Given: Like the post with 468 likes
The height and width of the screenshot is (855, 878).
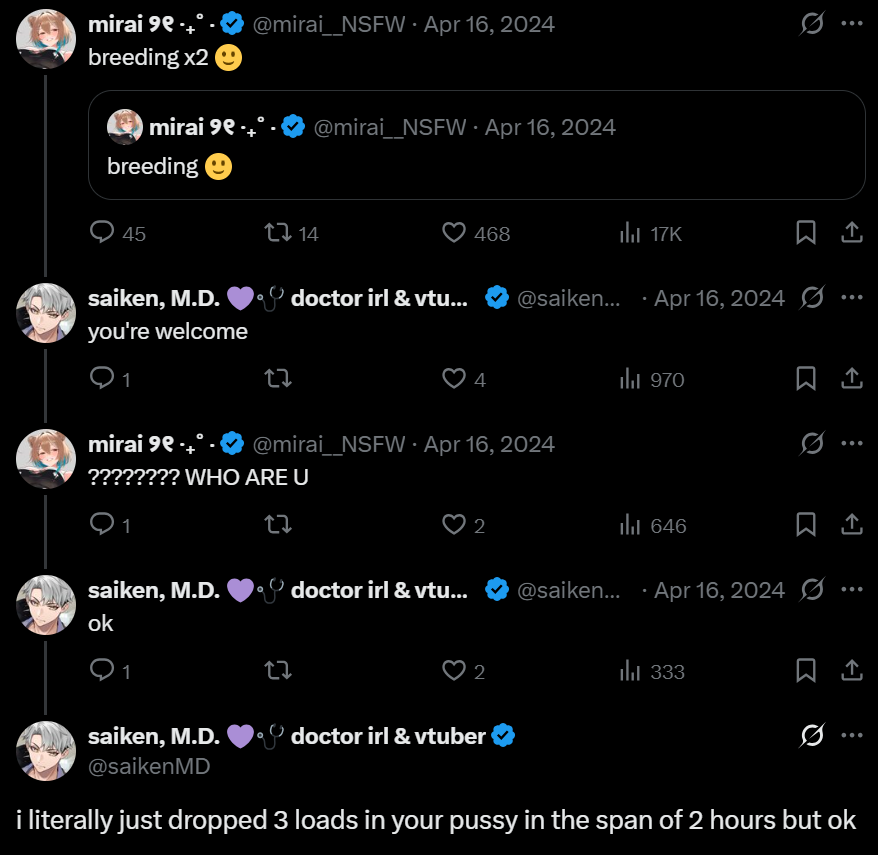Looking at the screenshot, I should pyautogui.click(x=454, y=233).
